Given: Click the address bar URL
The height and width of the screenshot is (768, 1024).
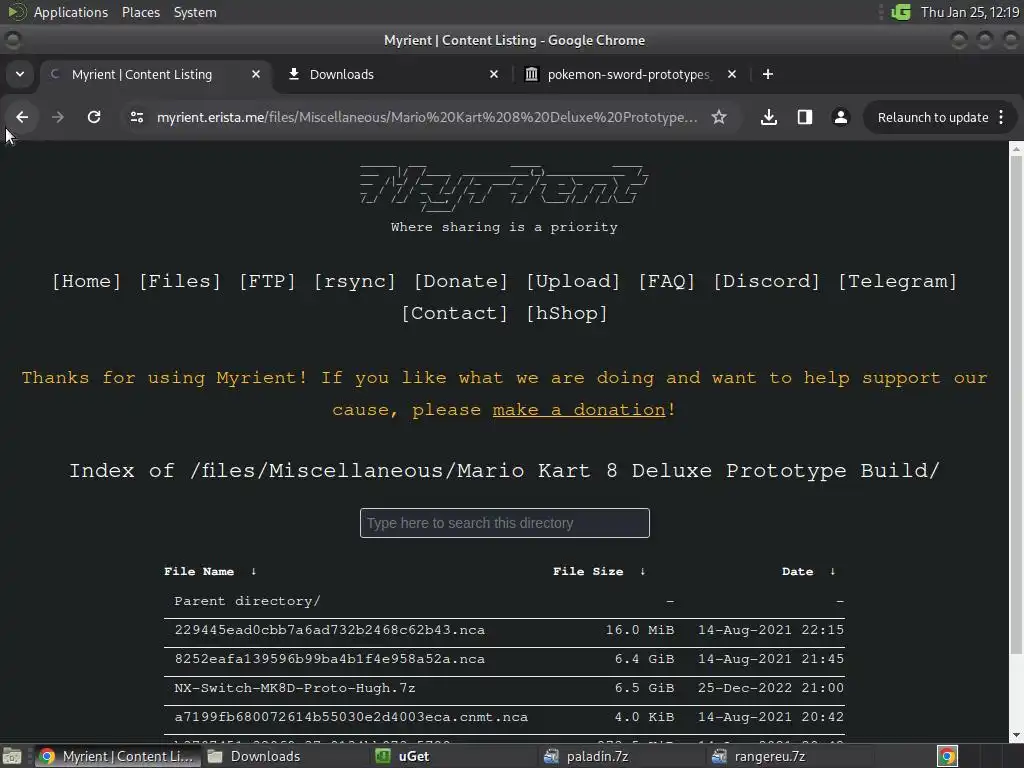Looking at the screenshot, I should click(427, 118).
